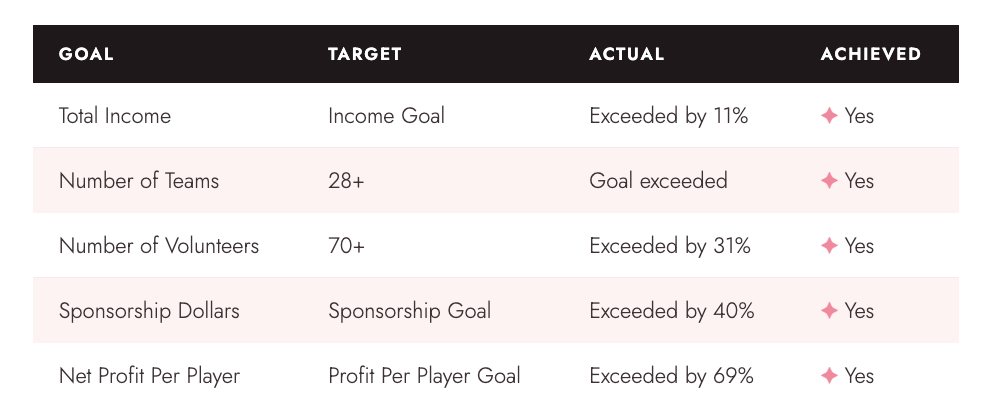The height and width of the screenshot is (418, 1006).
Task: Select the star icon in Number of Volunteers row
Action: [x=829, y=246]
